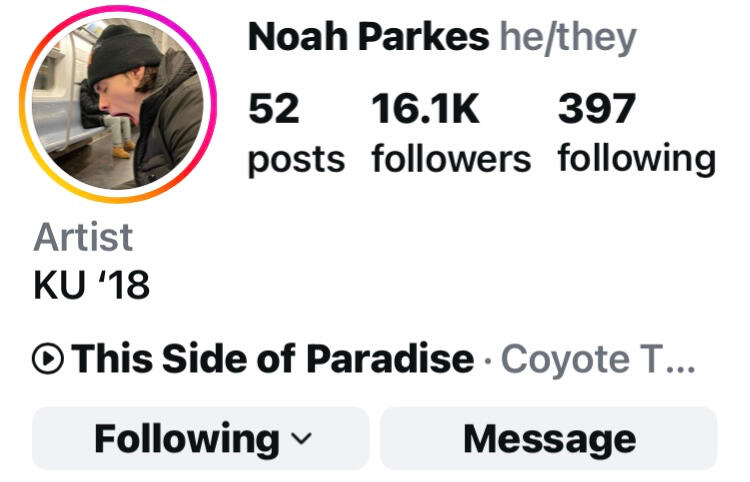The height and width of the screenshot is (482, 750).
Task: Click the Noah Parkes display name
Action: (368, 37)
